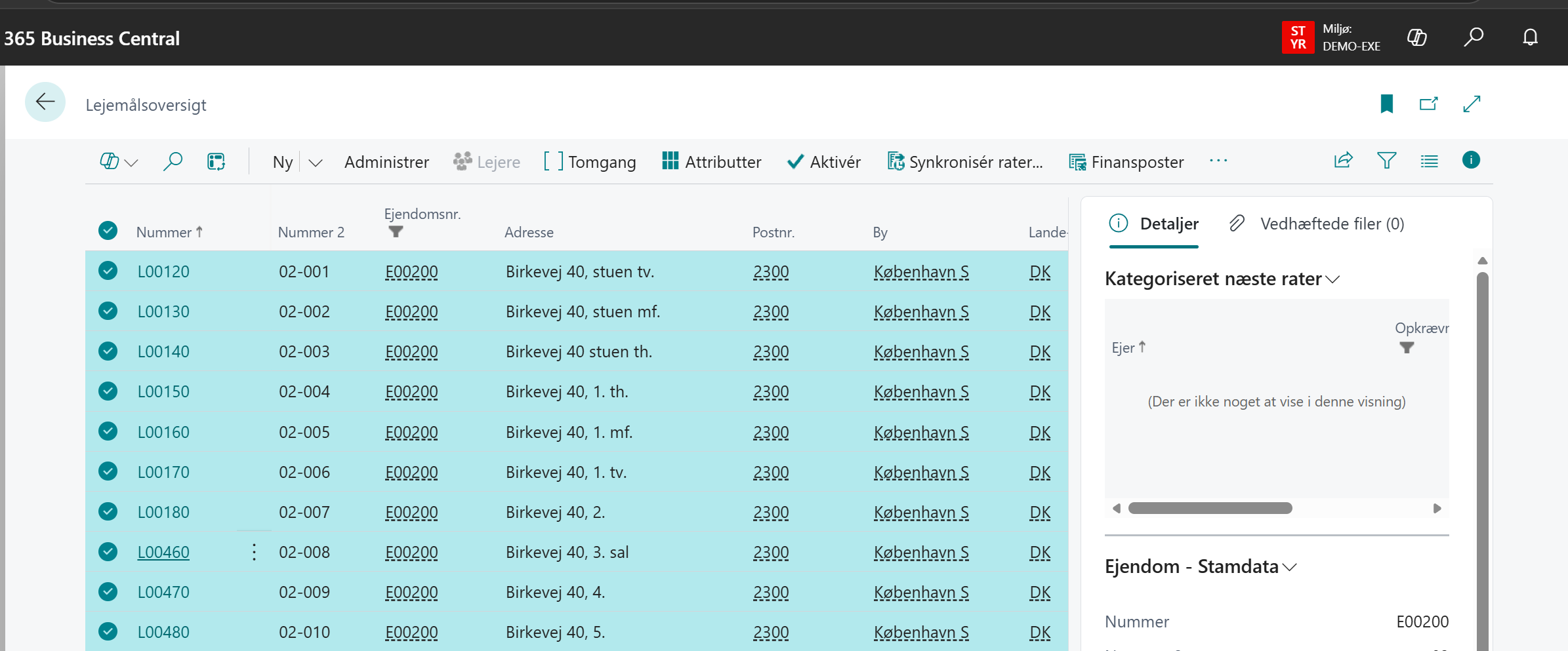Viewport: 1568px width, 651px height.
Task: Sort by the Ejer column in FactBox
Action: (x=1128, y=347)
